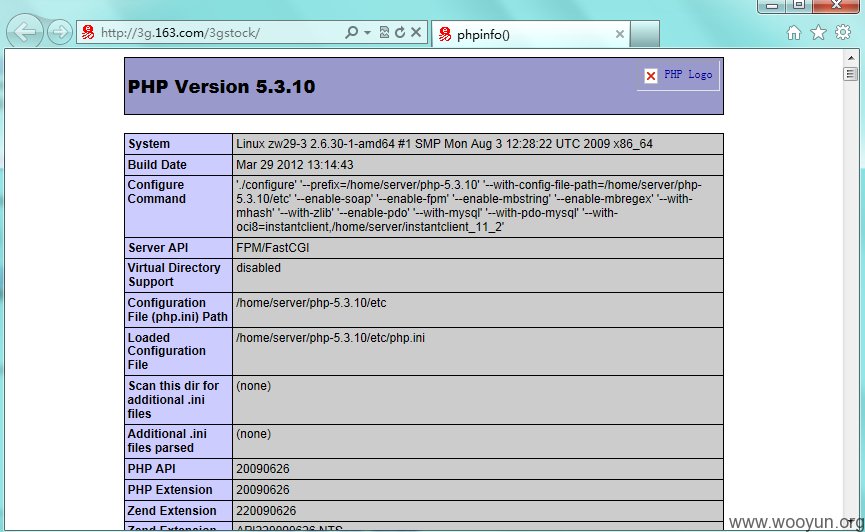
Task: Click (none) value in Scan this dir row
Action: [253, 386]
